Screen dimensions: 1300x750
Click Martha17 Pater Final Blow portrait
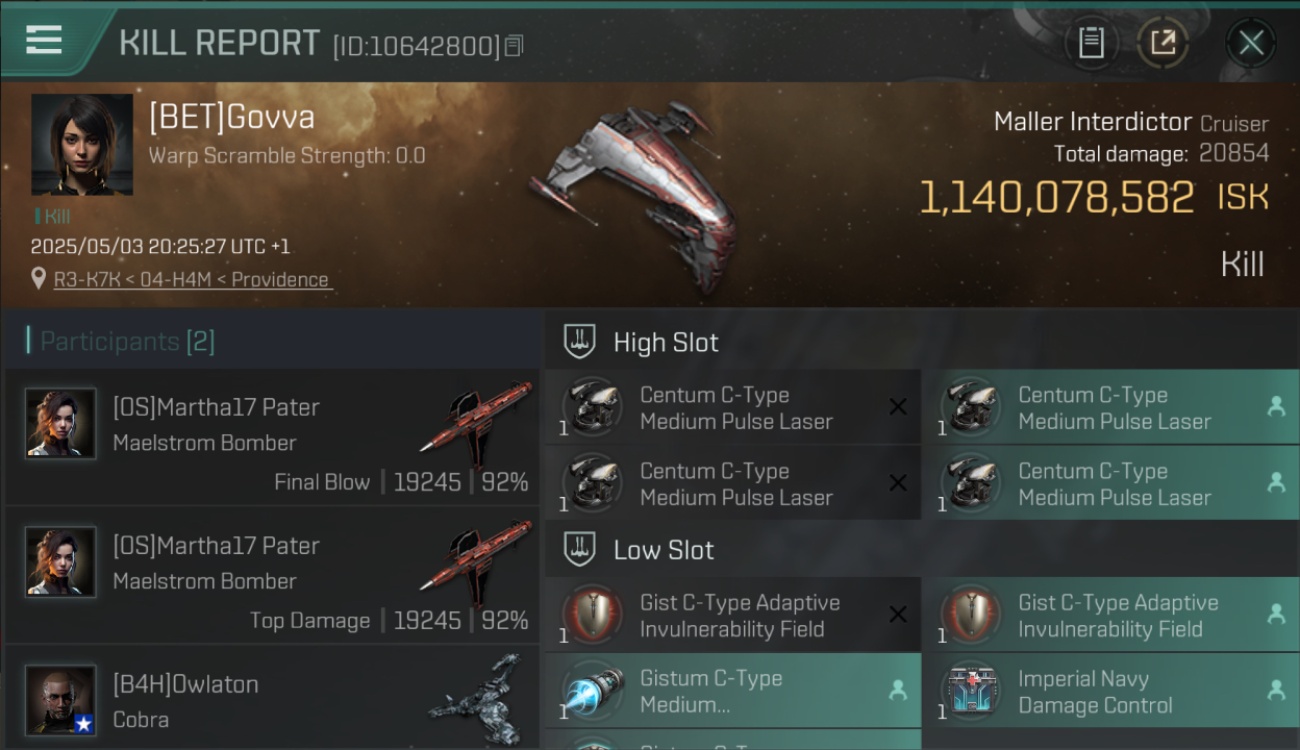(61, 424)
